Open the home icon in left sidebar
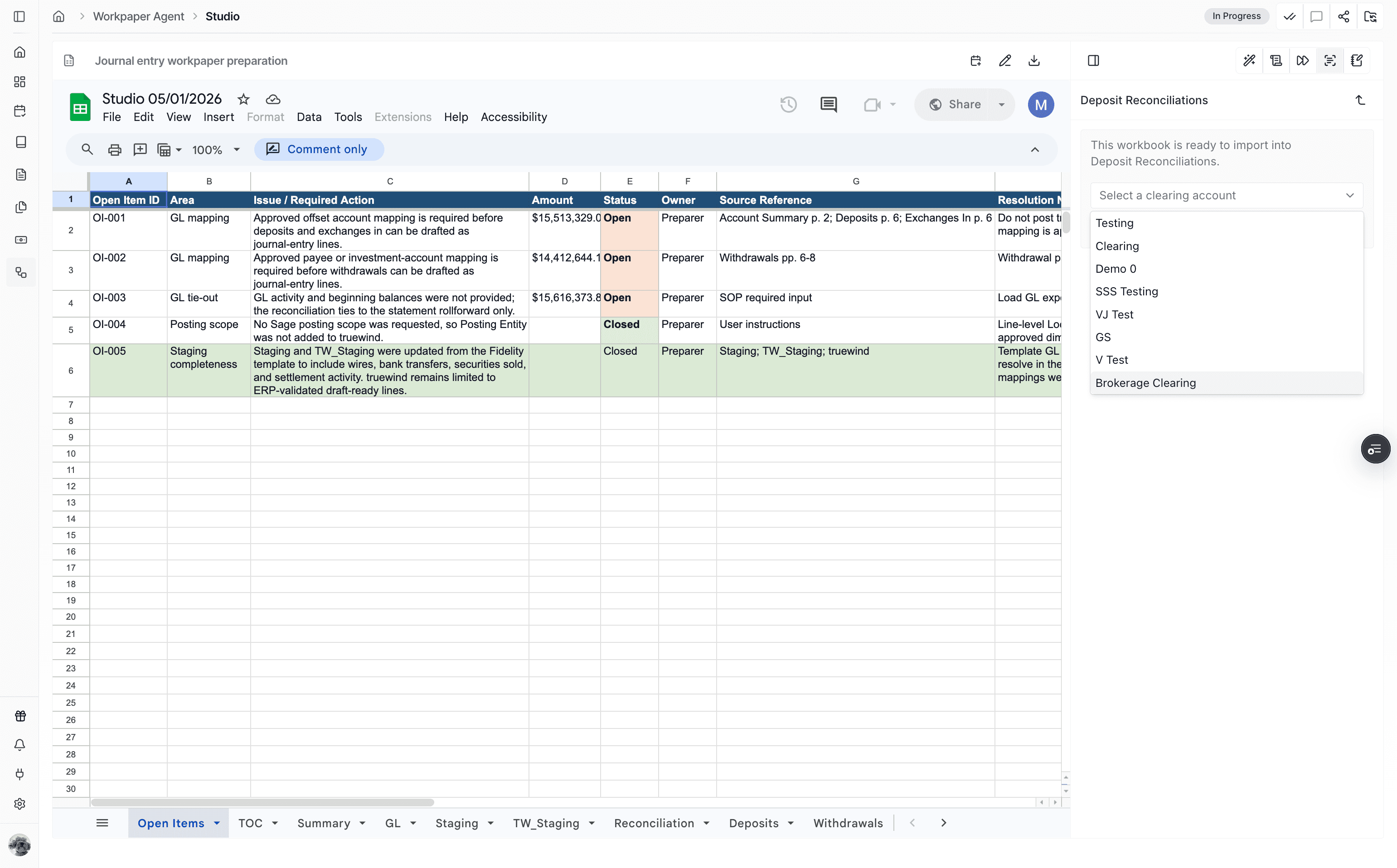Viewport: 1397px width, 868px height. point(20,52)
